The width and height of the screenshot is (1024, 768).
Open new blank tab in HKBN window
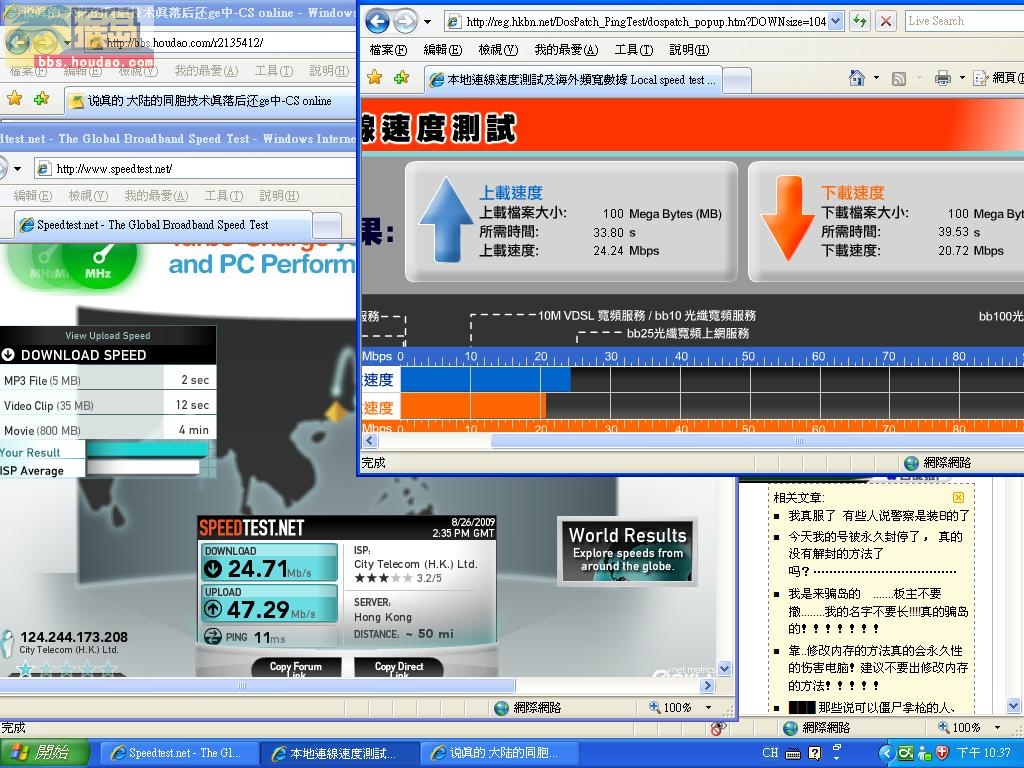coord(737,80)
